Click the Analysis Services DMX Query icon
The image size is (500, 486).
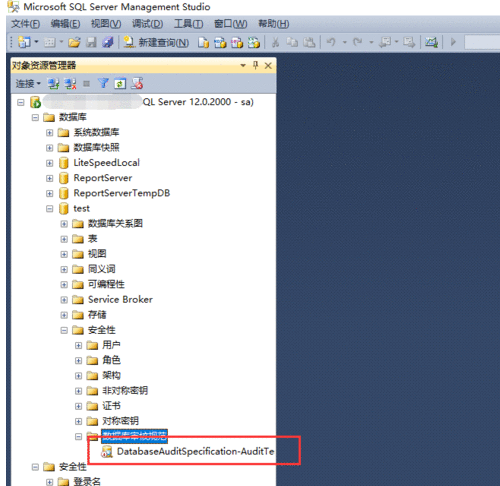coord(237,42)
